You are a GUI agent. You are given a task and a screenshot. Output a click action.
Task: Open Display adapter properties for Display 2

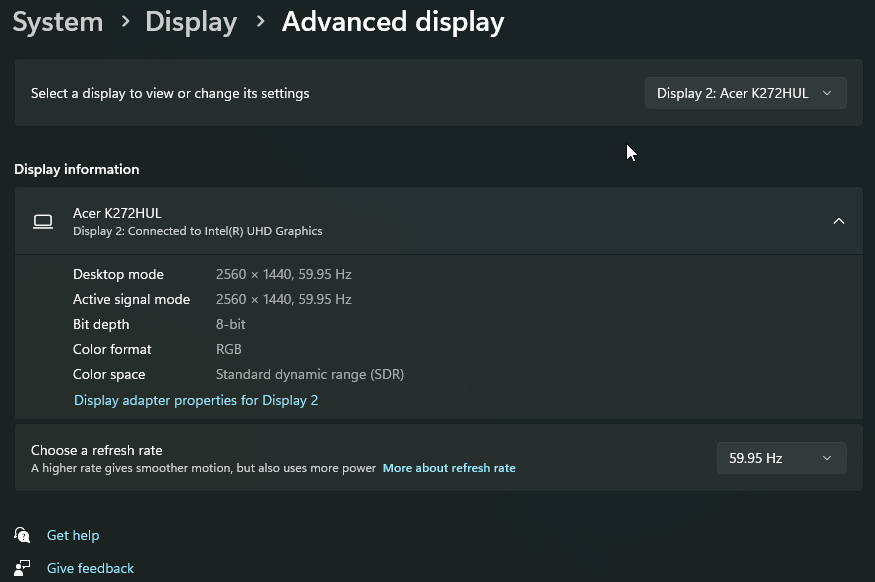pyautogui.click(x=196, y=400)
